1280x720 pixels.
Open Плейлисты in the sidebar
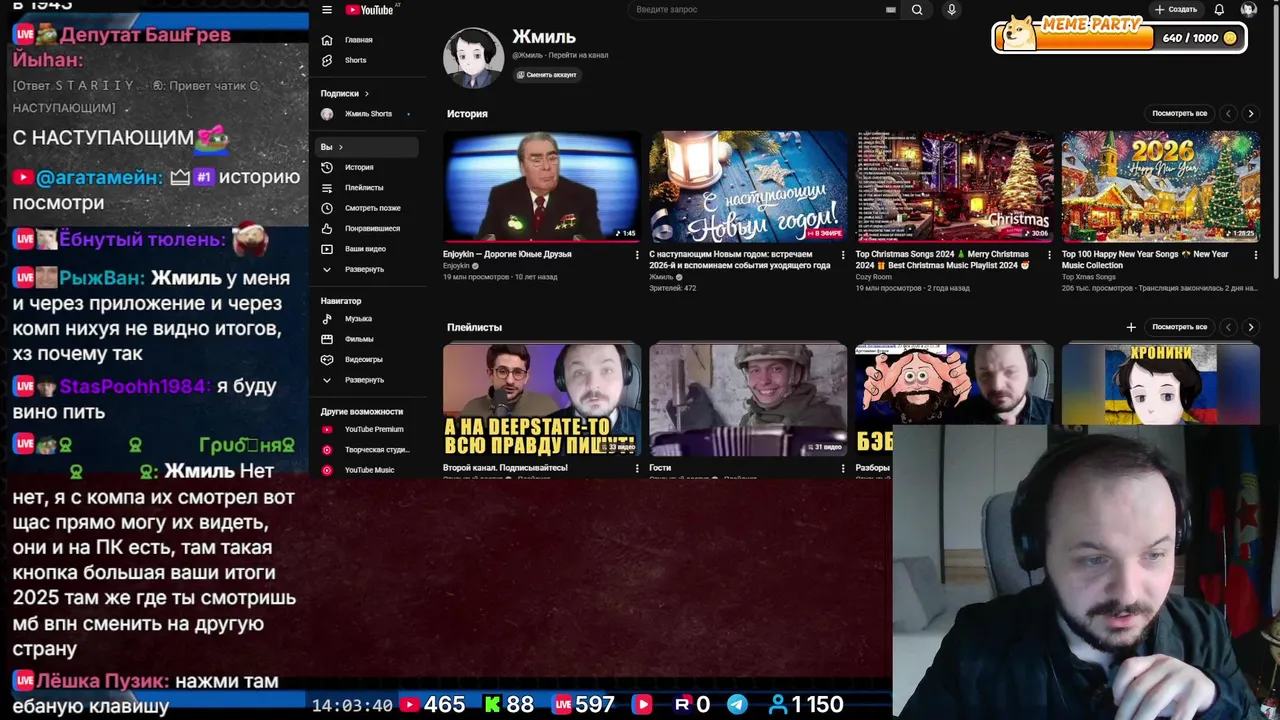(x=367, y=187)
